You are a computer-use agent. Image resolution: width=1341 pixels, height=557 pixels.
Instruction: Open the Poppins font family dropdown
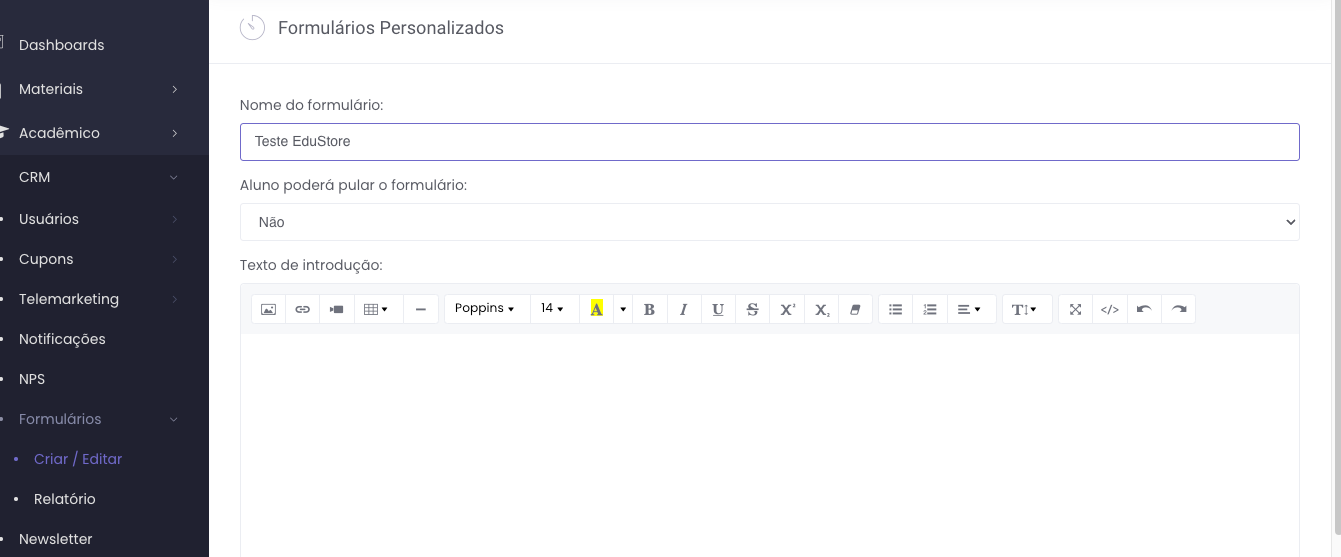click(485, 309)
